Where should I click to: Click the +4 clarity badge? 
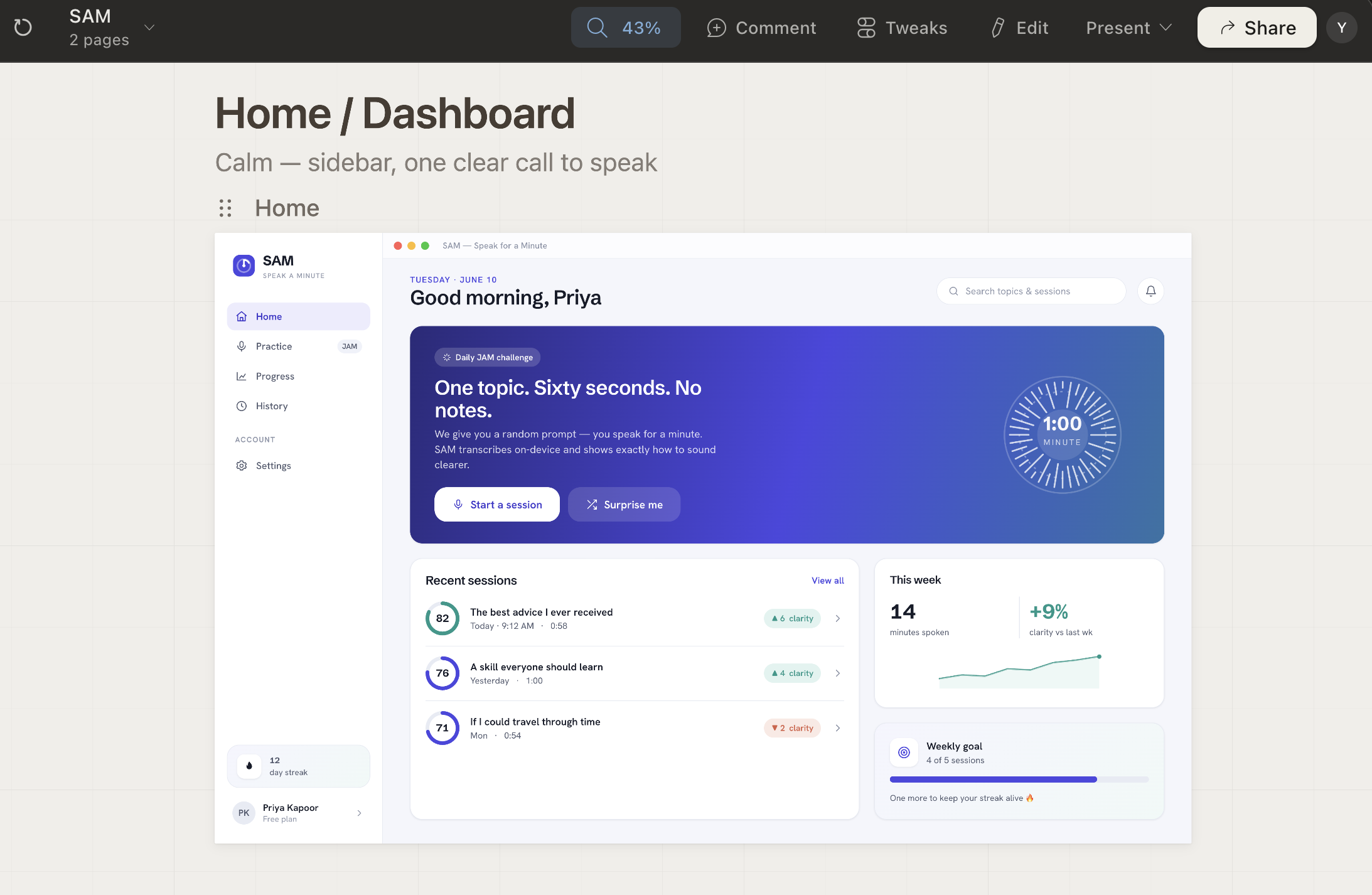(x=792, y=673)
